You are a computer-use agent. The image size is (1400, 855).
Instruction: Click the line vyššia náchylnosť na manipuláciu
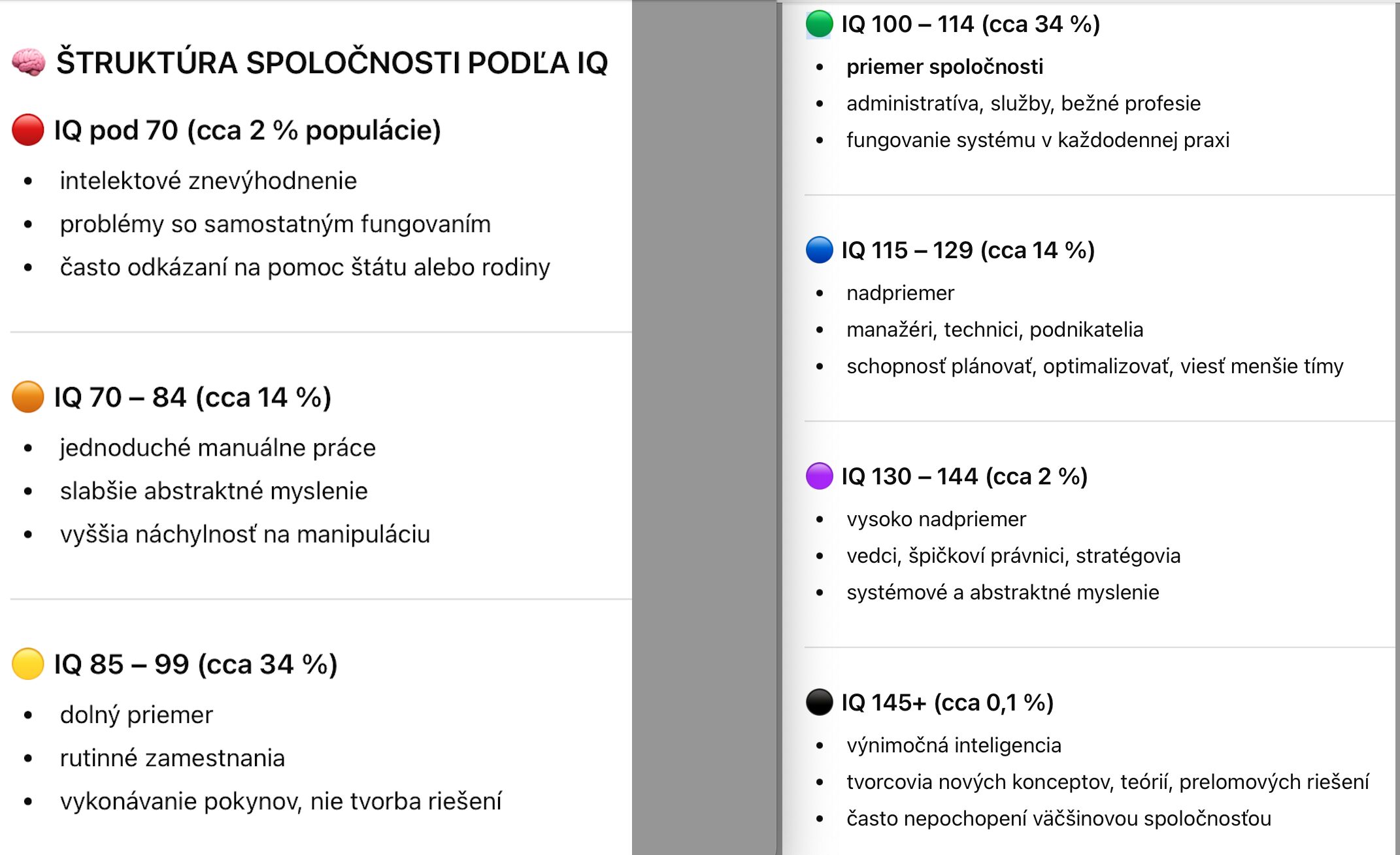[244, 535]
